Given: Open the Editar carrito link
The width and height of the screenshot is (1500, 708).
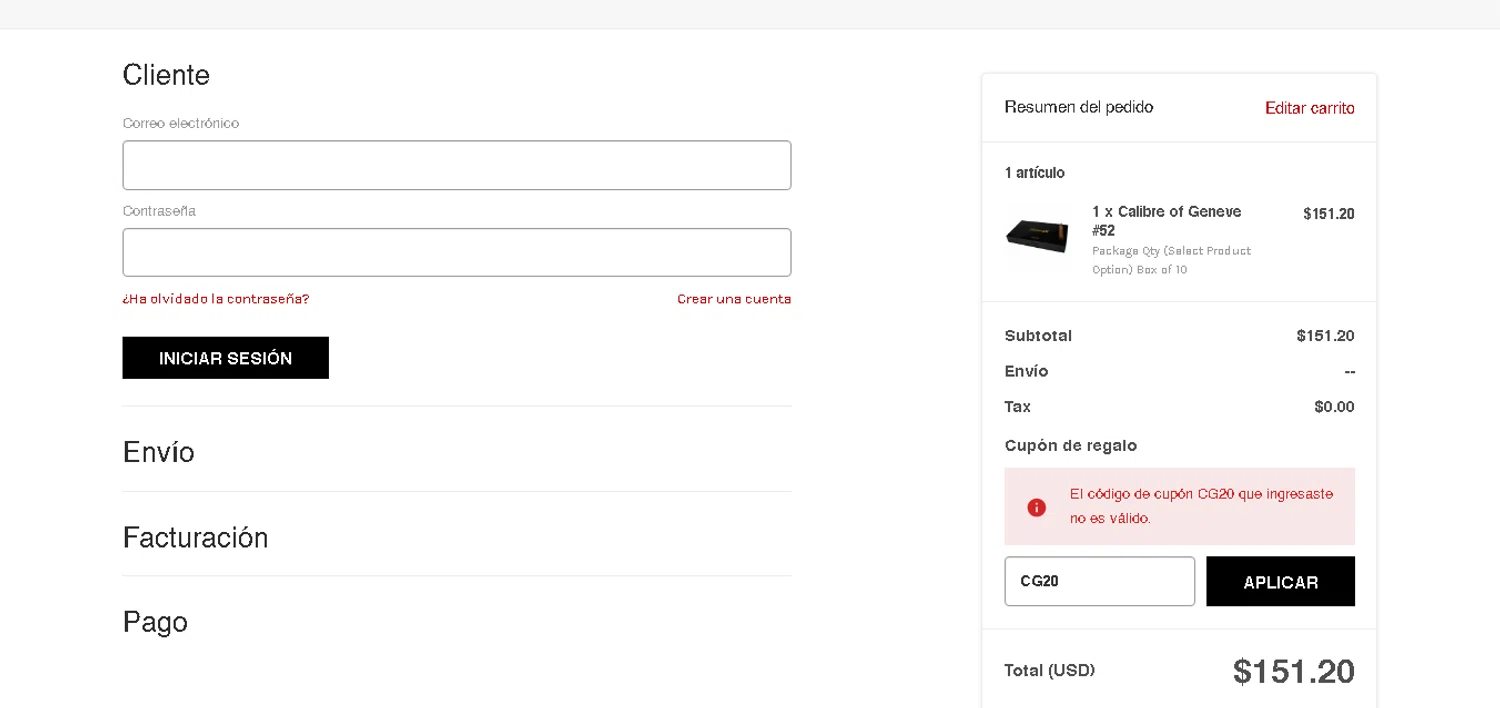Looking at the screenshot, I should point(1309,108).
